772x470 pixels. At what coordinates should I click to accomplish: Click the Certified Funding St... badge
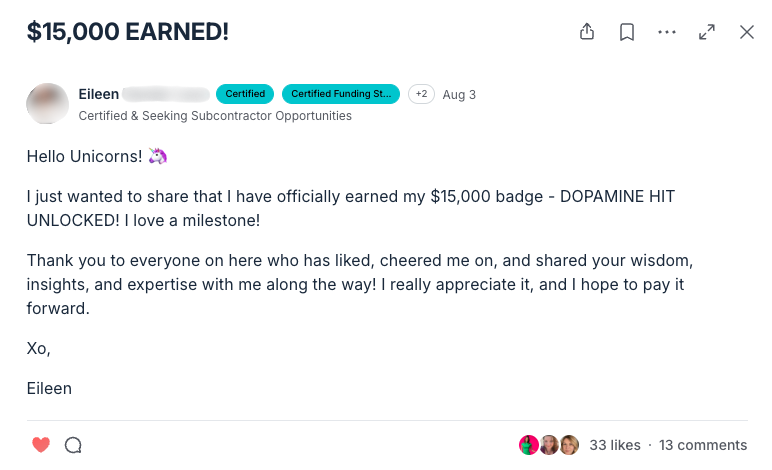(x=341, y=94)
